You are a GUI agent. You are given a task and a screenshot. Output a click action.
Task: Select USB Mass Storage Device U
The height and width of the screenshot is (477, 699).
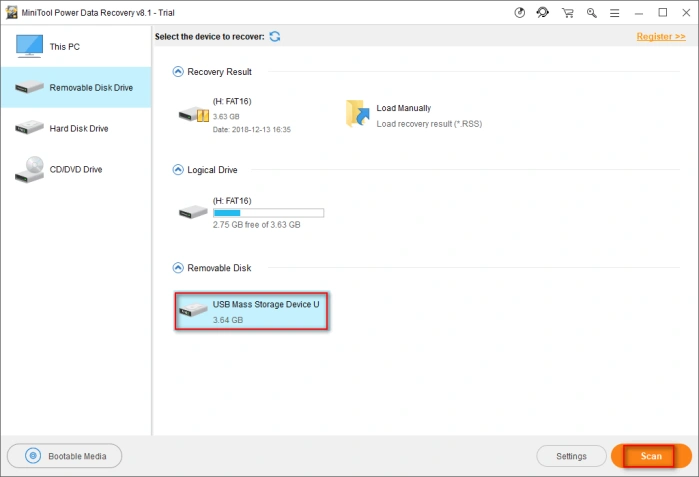pyautogui.click(x=252, y=311)
